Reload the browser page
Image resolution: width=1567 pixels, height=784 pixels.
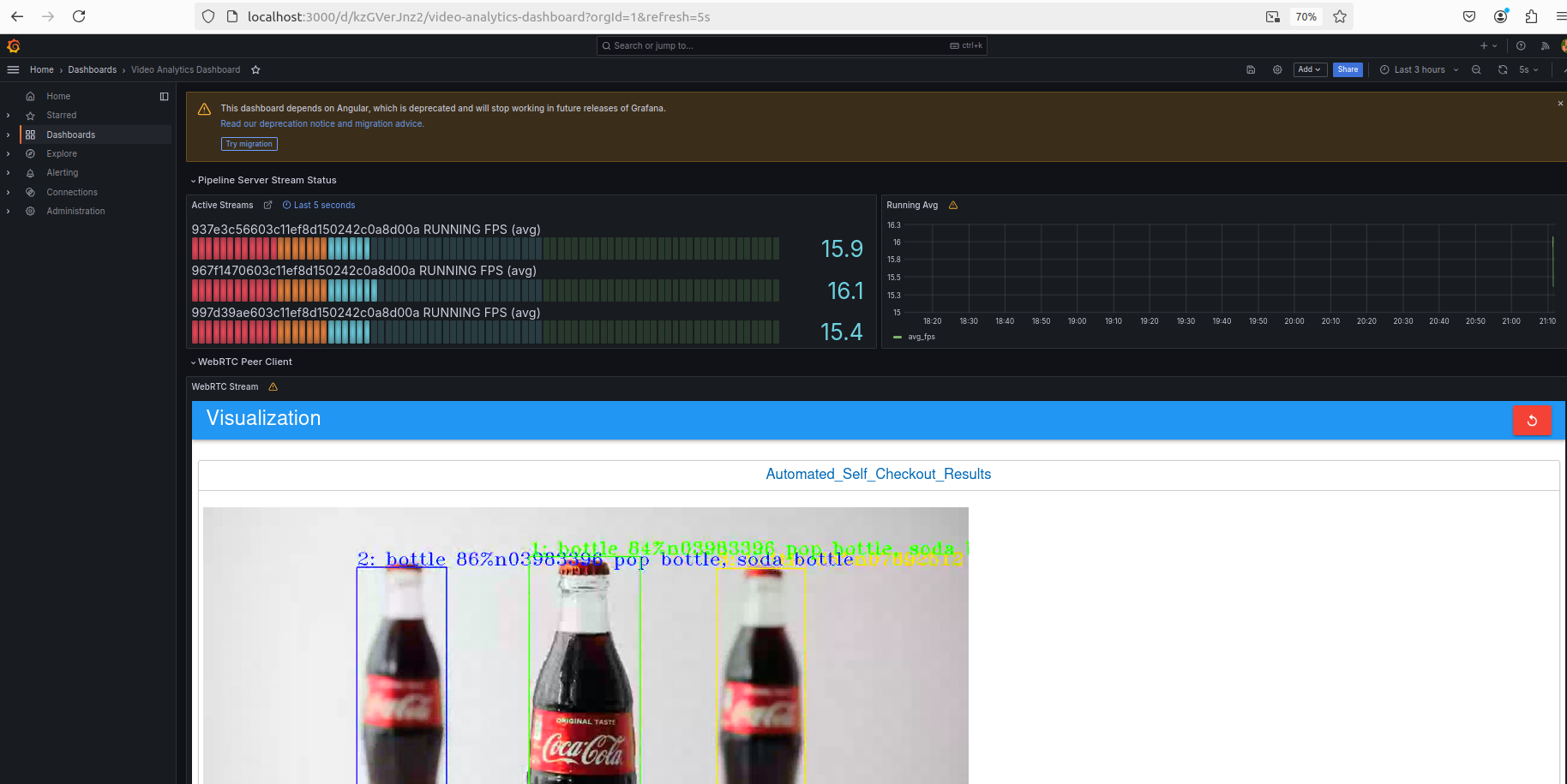point(79,16)
